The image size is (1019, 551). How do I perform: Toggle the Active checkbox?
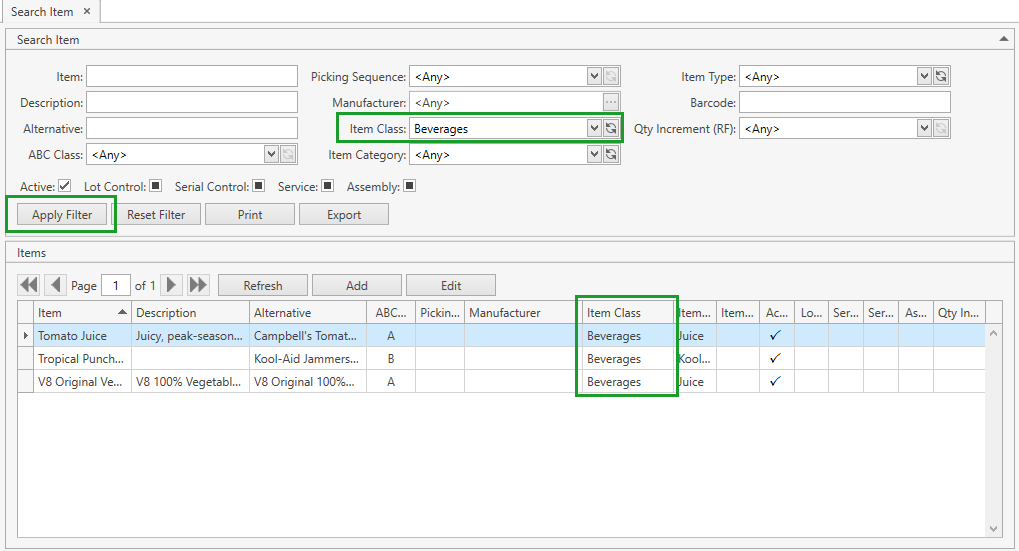[x=65, y=186]
